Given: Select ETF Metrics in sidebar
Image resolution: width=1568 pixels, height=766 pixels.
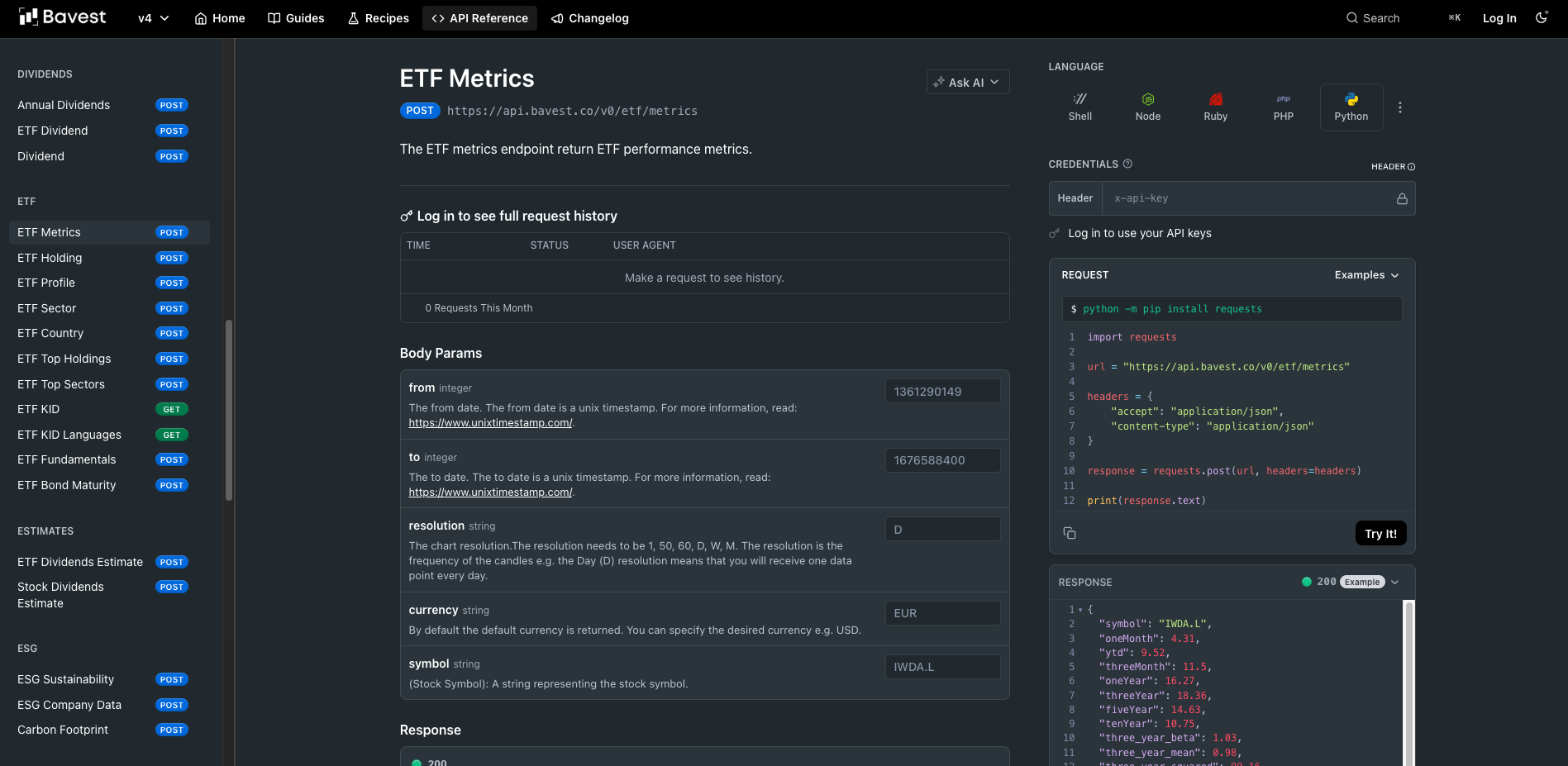Looking at the screenshot, I should point(109,232).
